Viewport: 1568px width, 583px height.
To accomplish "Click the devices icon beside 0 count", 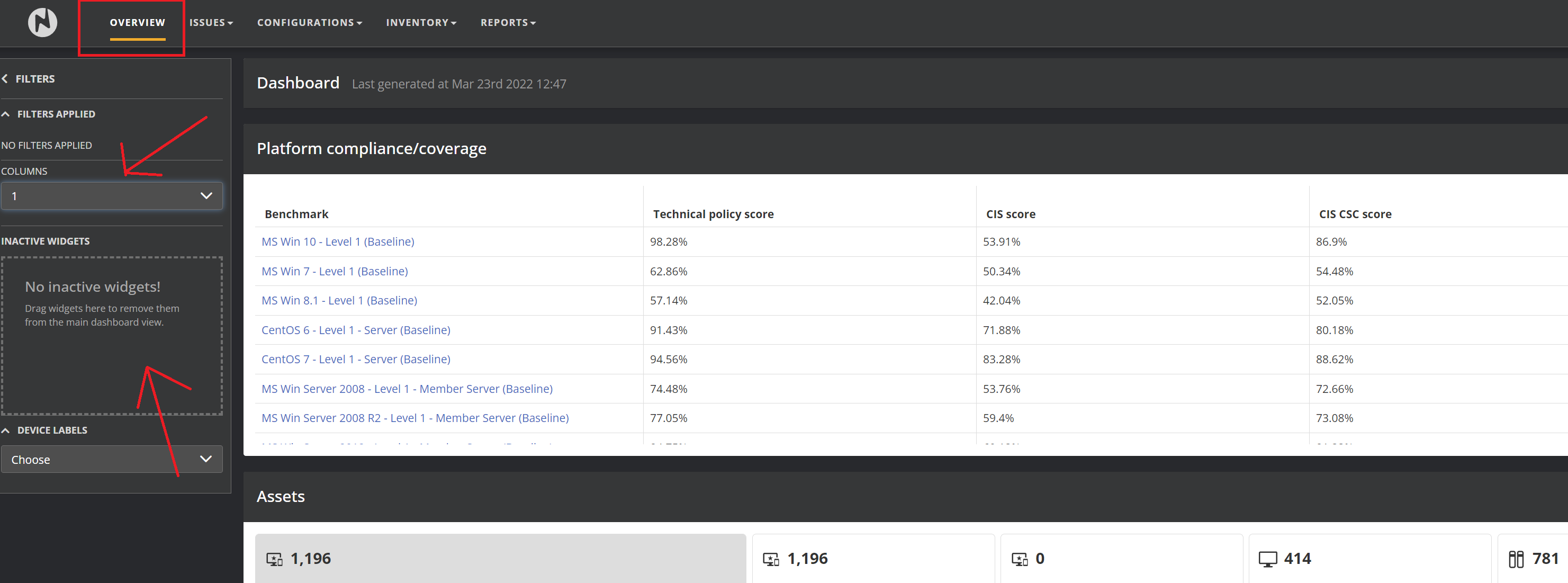I will pos(1020,559).
